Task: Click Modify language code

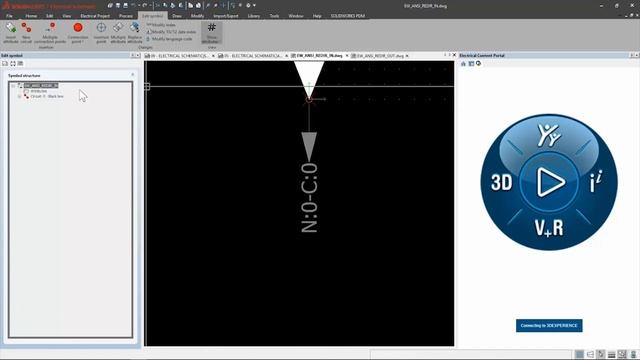Action: (x=169, y=39)
